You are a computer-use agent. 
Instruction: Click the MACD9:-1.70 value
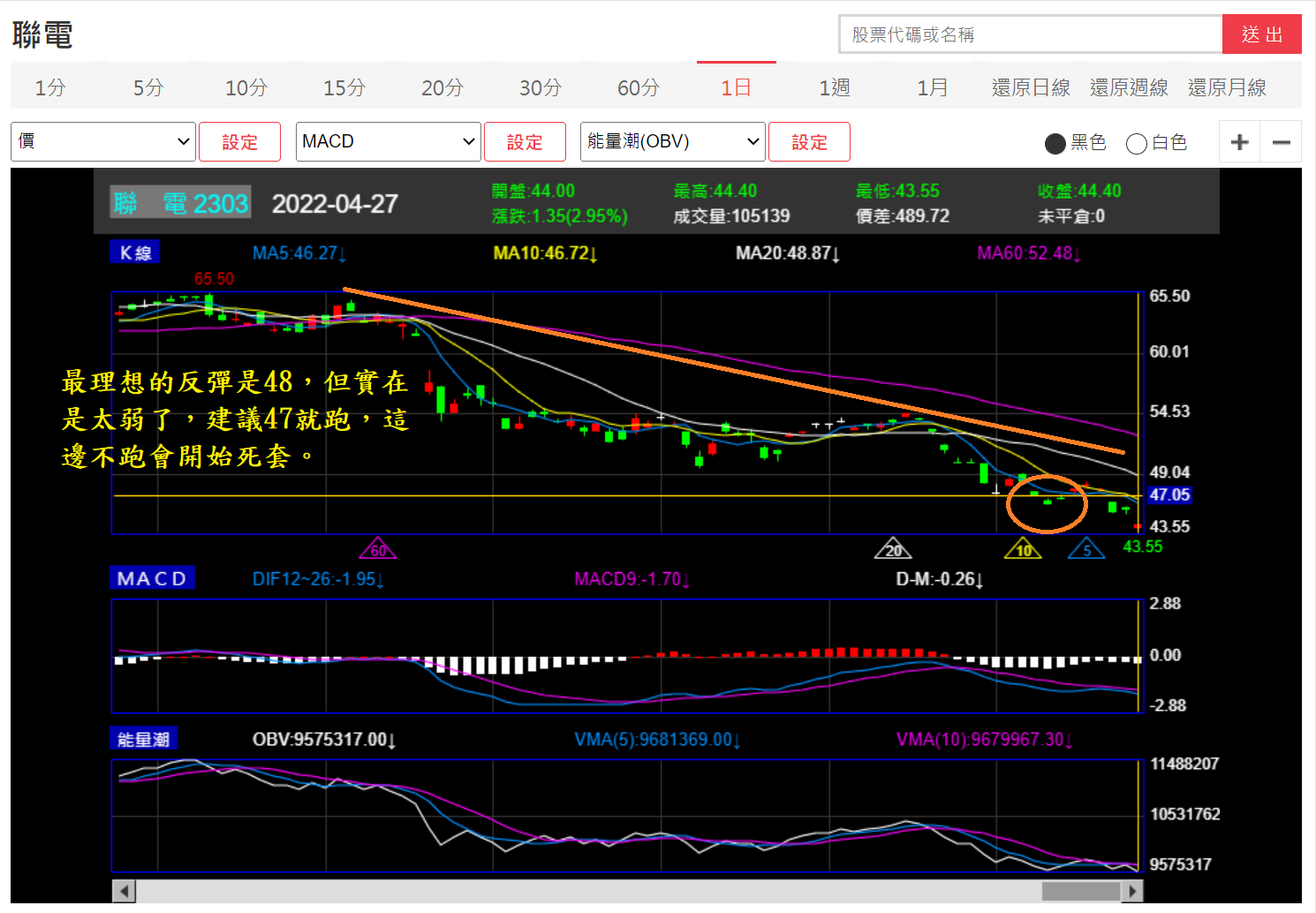632,579
